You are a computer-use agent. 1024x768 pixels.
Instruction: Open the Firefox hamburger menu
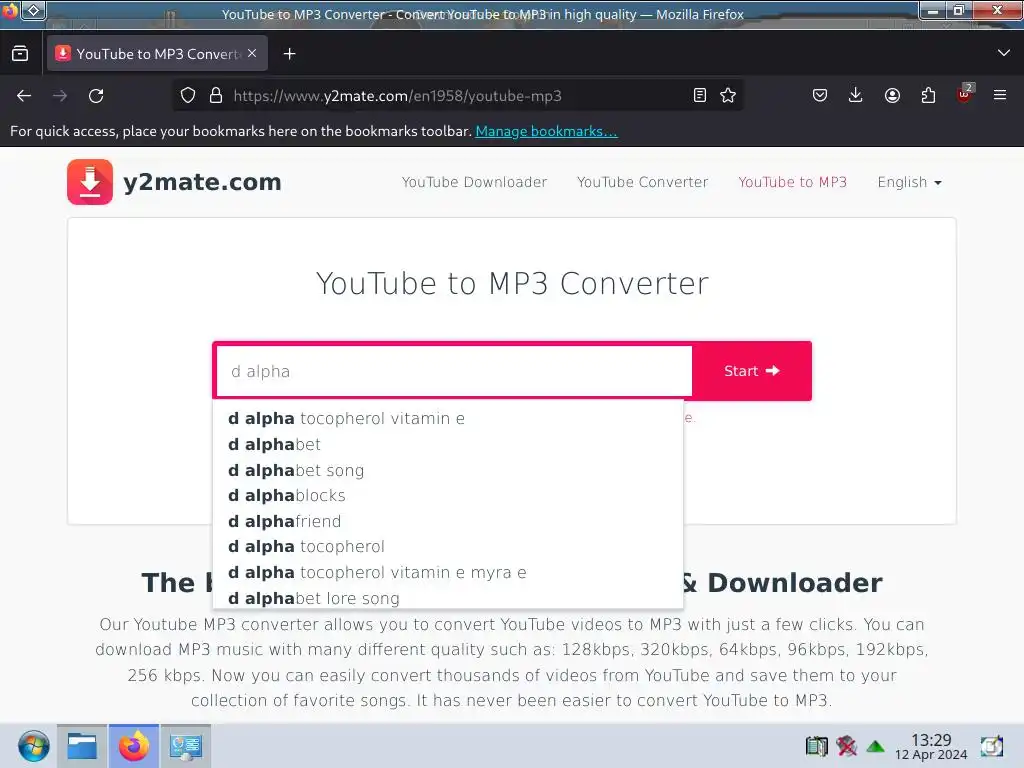tap(1000, 95)
